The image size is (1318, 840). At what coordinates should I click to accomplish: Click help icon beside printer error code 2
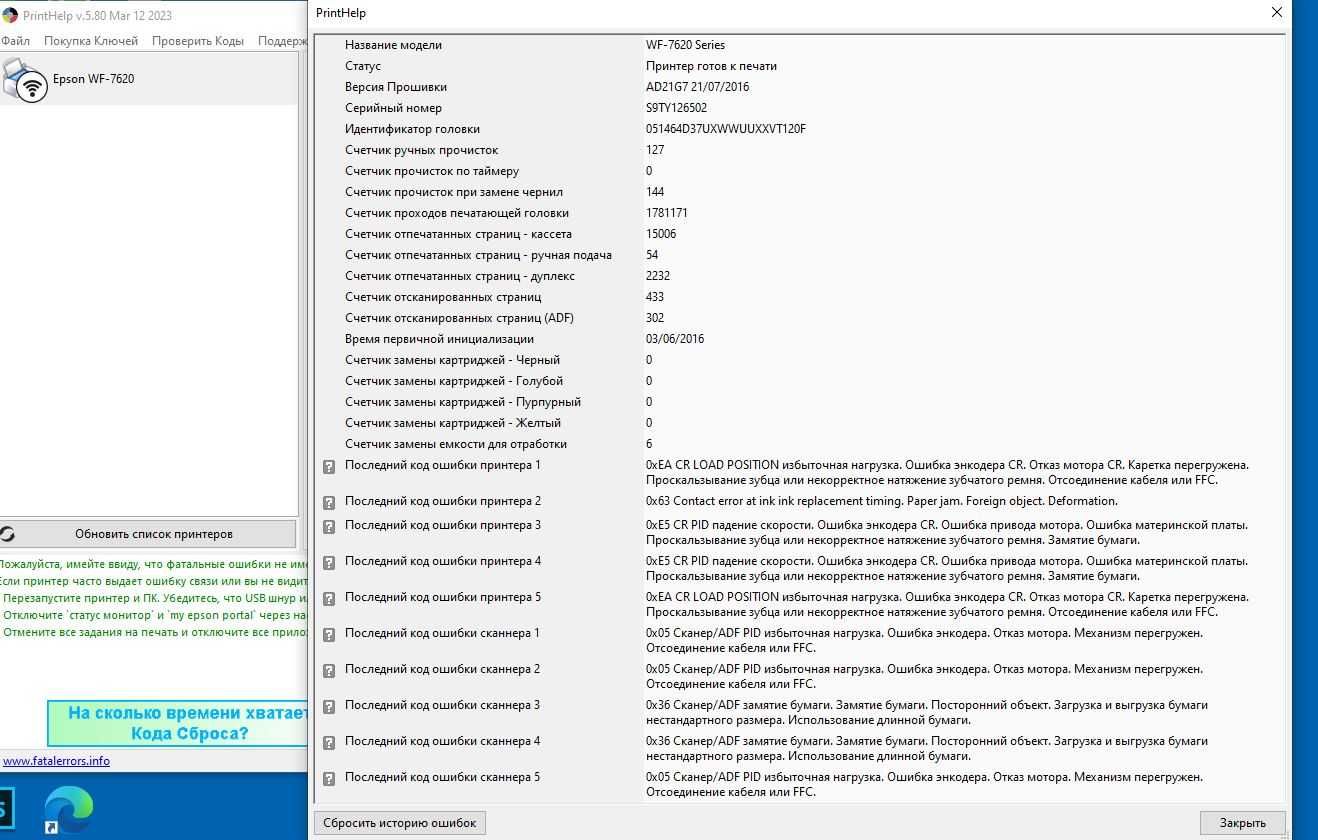click(328, 503)
